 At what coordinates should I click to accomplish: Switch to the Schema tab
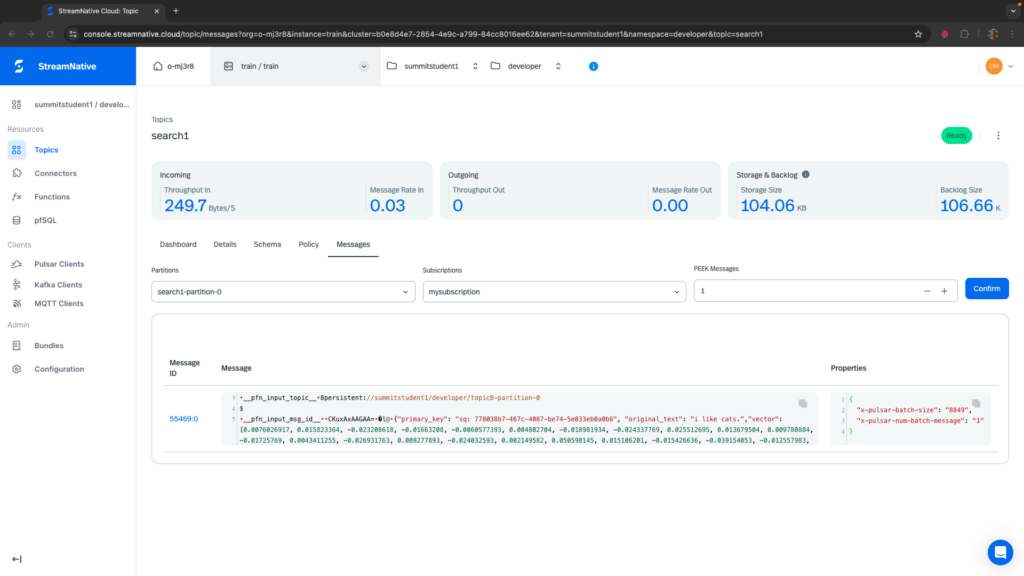(267, 244)
